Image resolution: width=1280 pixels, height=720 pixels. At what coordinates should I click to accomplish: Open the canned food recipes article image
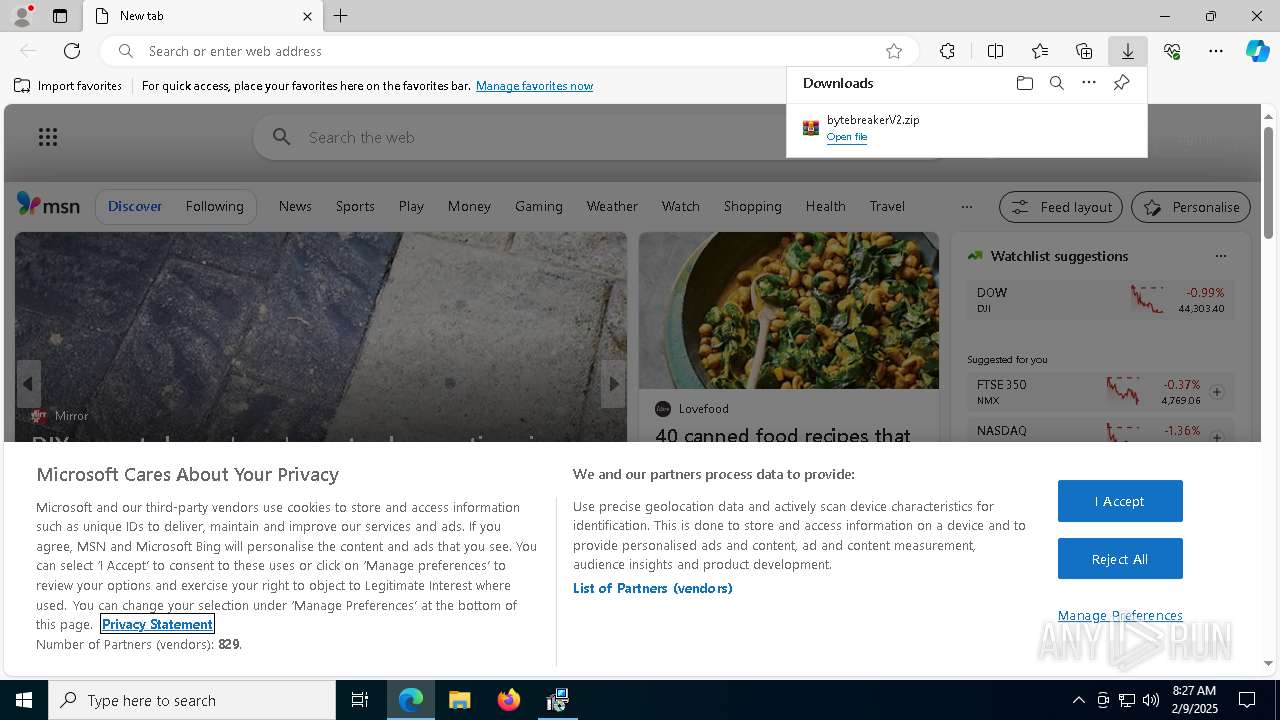[789, 311]
